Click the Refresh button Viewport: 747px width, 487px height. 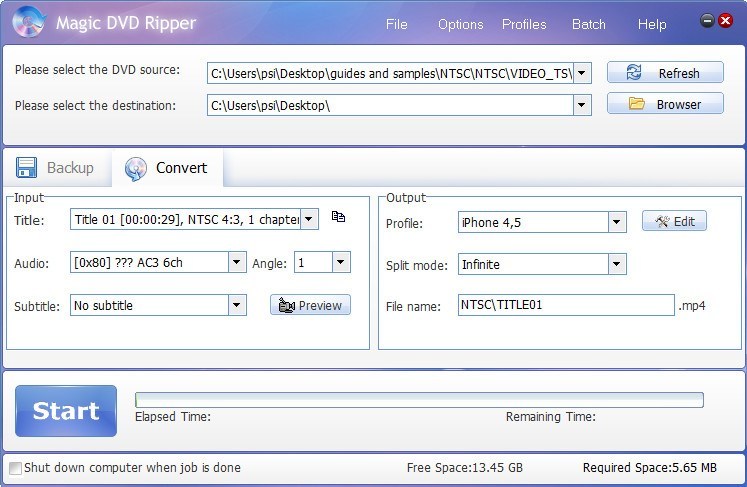[x=665, y=72]
